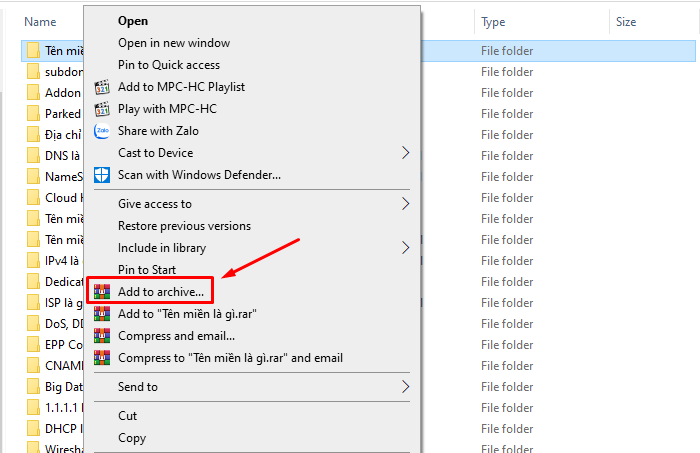700x453 pixels.
Task: Select the Cast to Device menu label
Action: (155, 153)
